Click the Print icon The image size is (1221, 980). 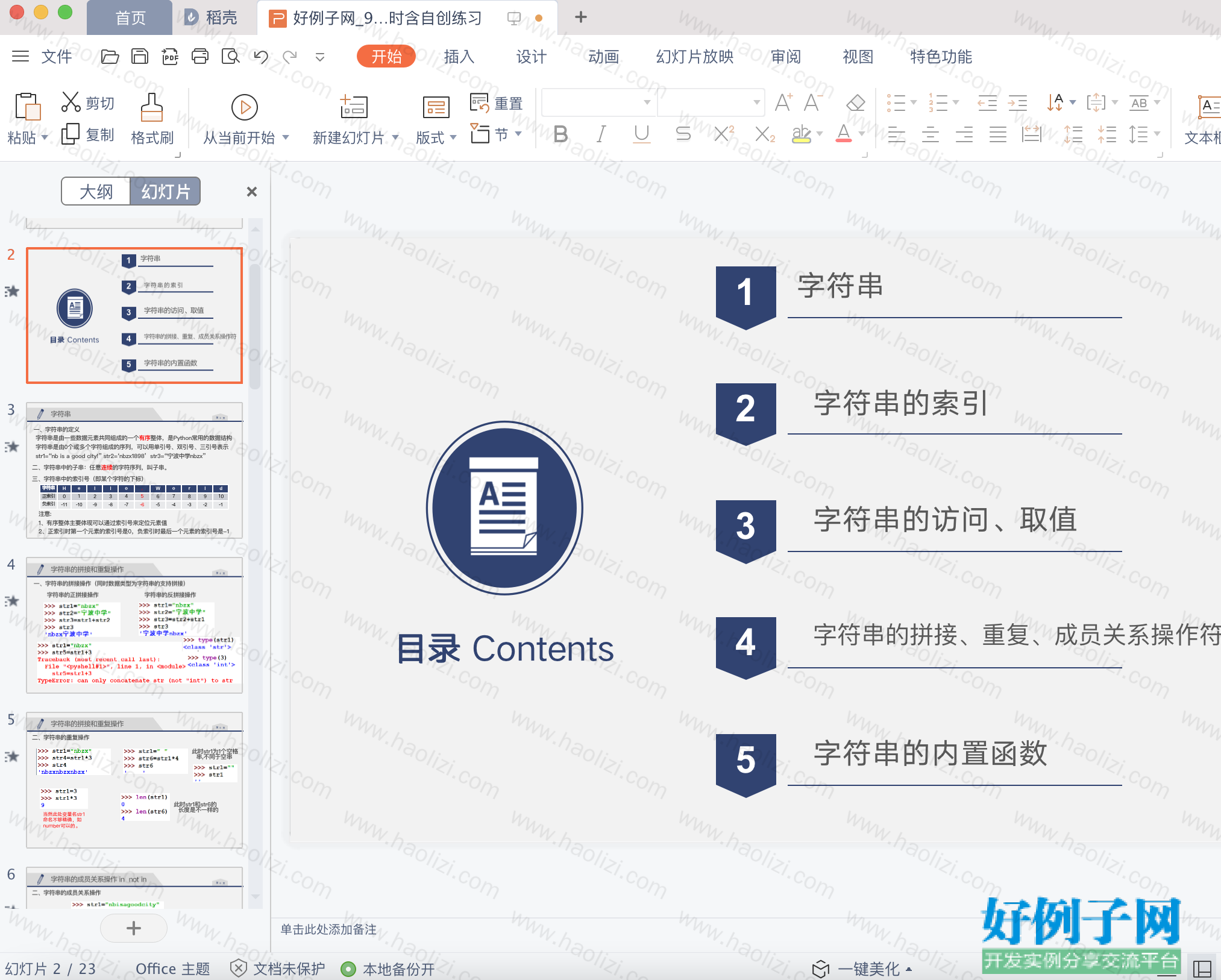pyautogui.click(x=200, y=57)
